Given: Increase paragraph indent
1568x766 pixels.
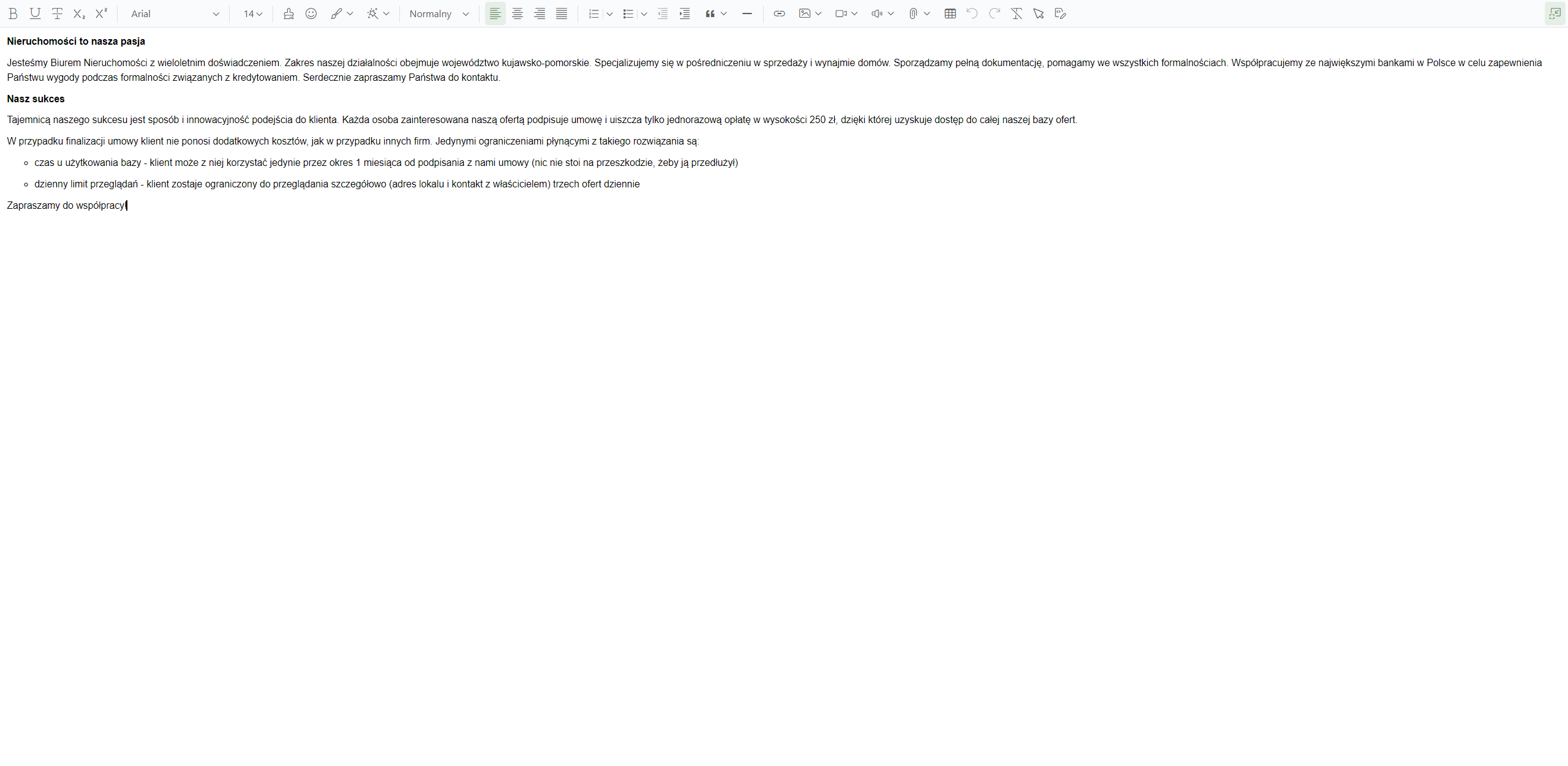Looking at the screenshot, I should [x=685, y=13].
